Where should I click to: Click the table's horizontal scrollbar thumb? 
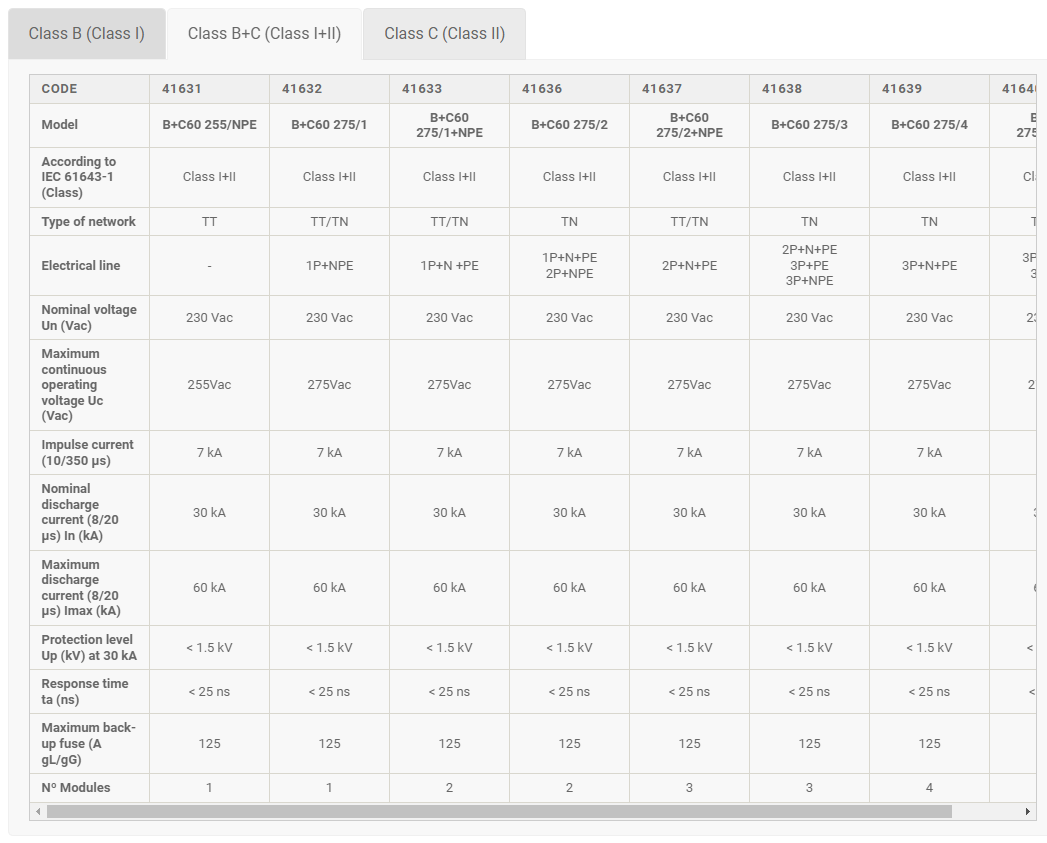pos(499,812)
